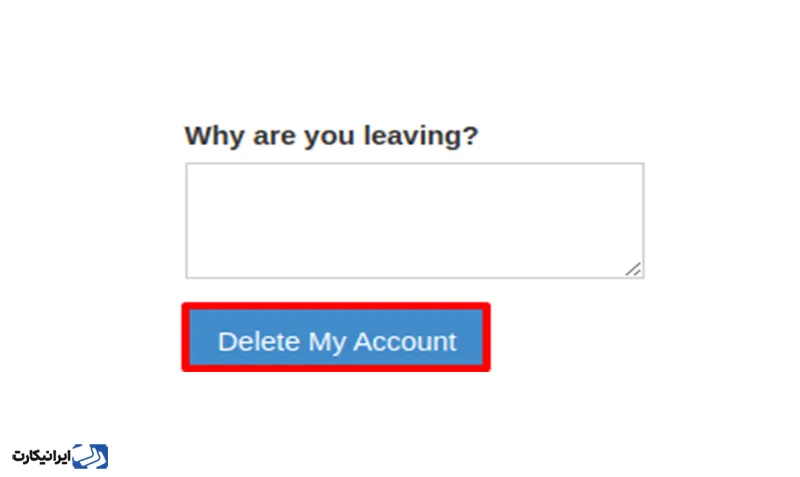Click the "Why are you leaving?" label
This screenshot has width=800, height=477.
click(x=331, y=135)
